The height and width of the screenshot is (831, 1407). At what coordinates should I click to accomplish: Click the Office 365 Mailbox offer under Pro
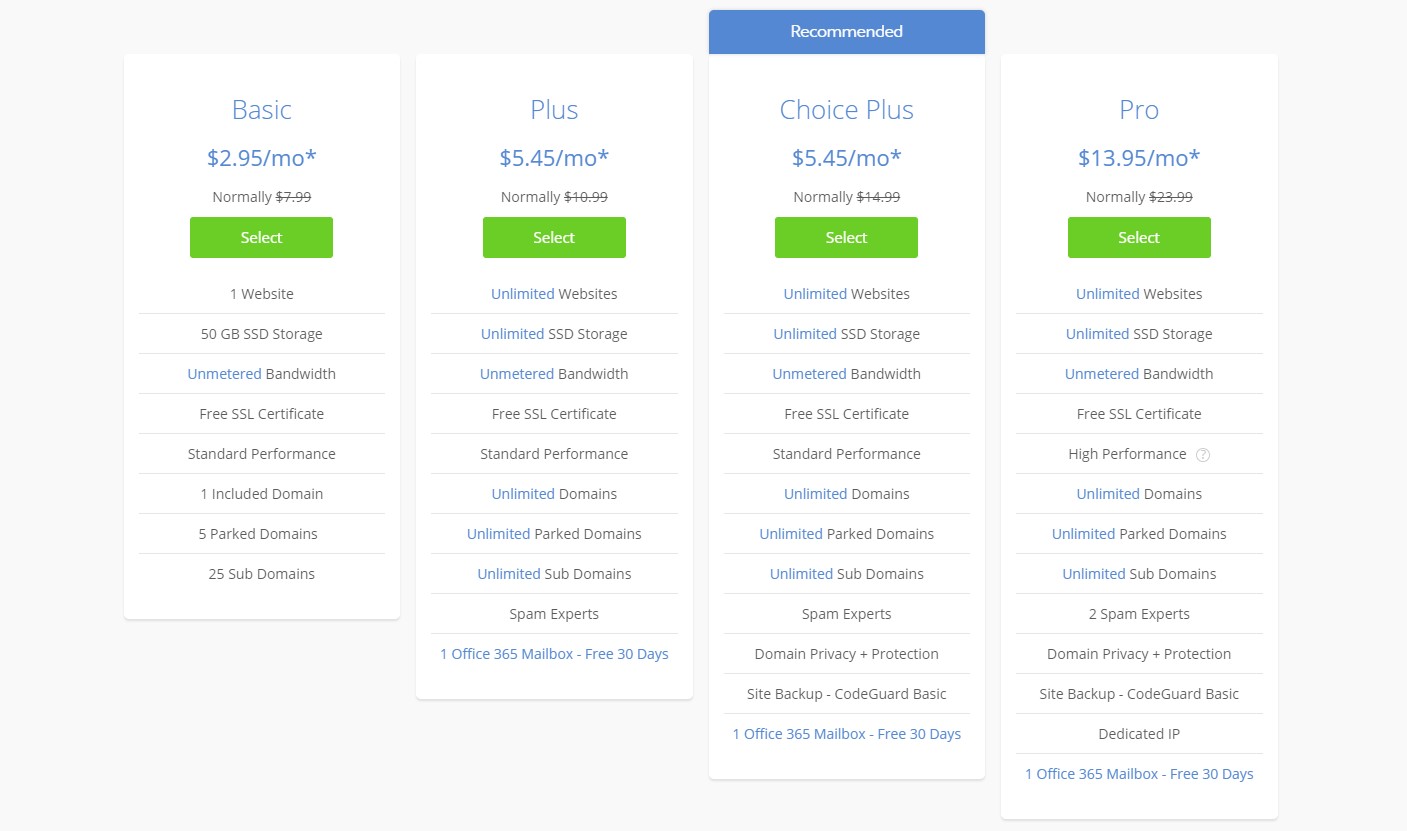coord(1139,773)
